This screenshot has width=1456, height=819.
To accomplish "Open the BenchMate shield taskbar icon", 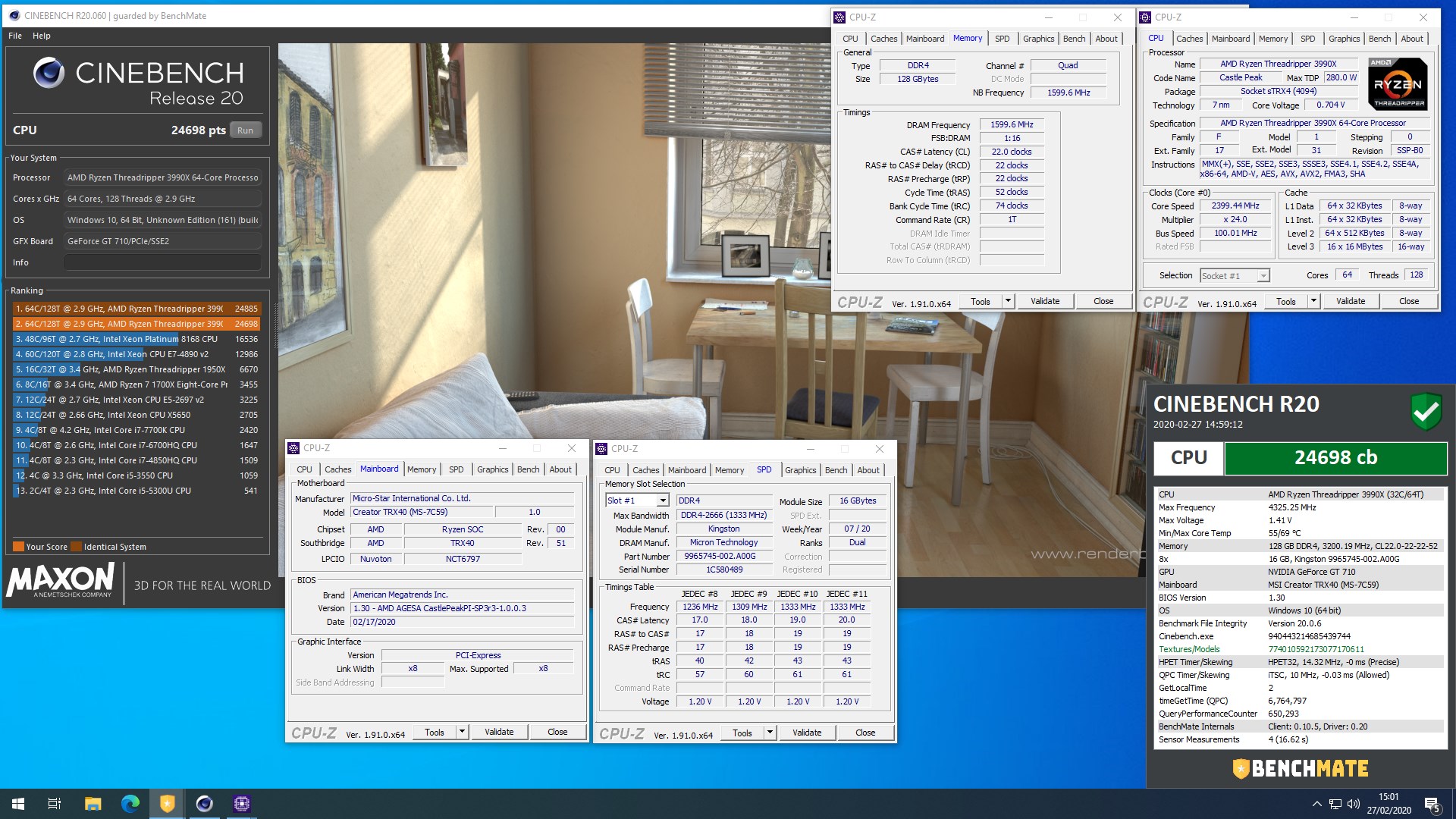I will (167, 804).
